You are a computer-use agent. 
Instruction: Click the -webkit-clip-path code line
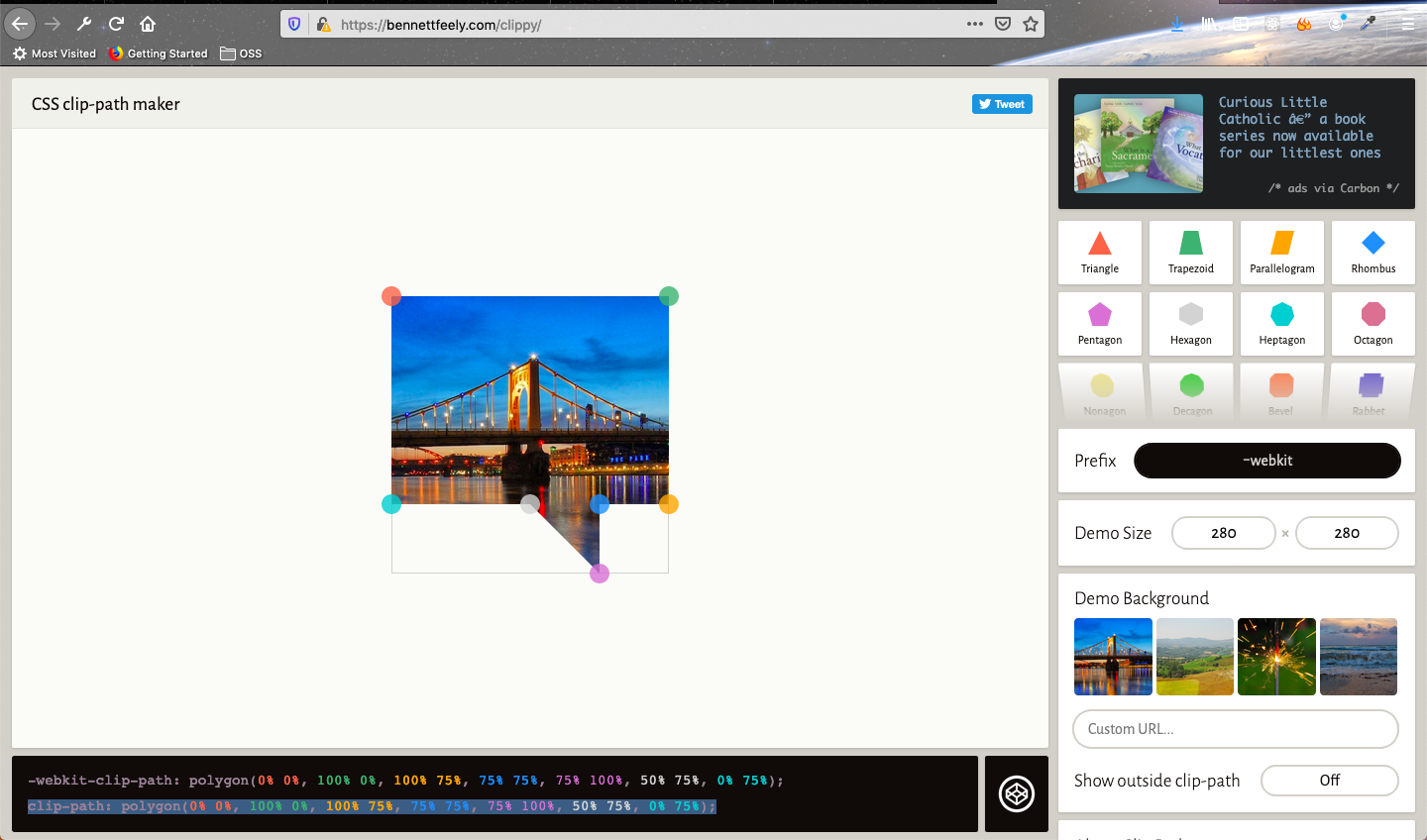pyautogui.click(x=405, y=781)
